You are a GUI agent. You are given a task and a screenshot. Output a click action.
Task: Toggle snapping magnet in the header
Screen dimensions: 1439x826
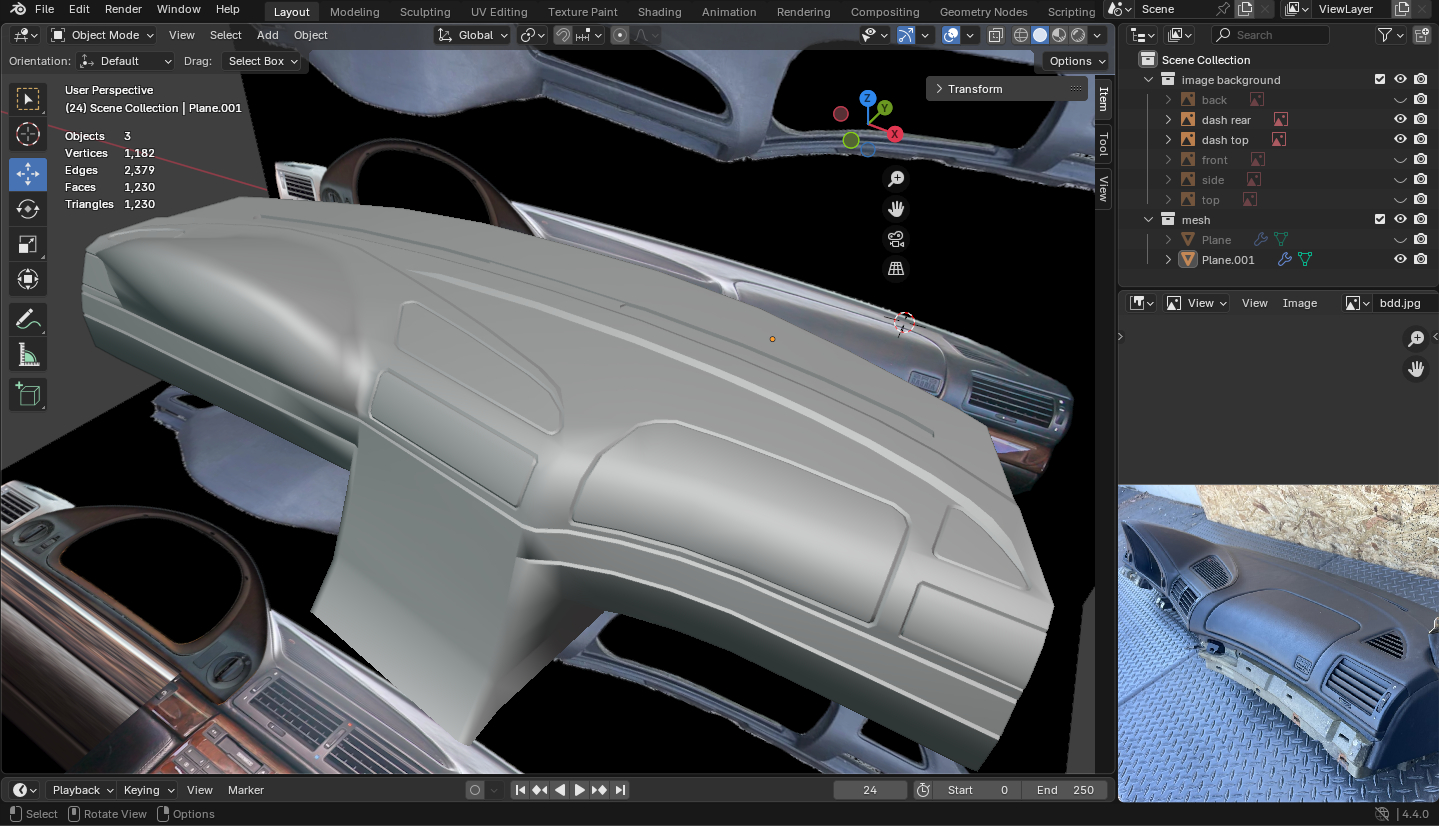point(563,35)
